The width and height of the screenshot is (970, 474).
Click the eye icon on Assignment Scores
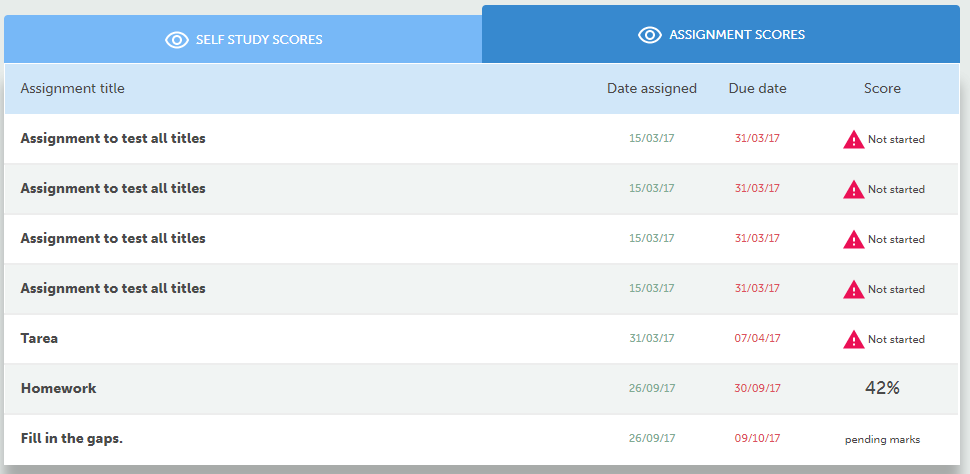pyautogui.click(x=650, y=35)
